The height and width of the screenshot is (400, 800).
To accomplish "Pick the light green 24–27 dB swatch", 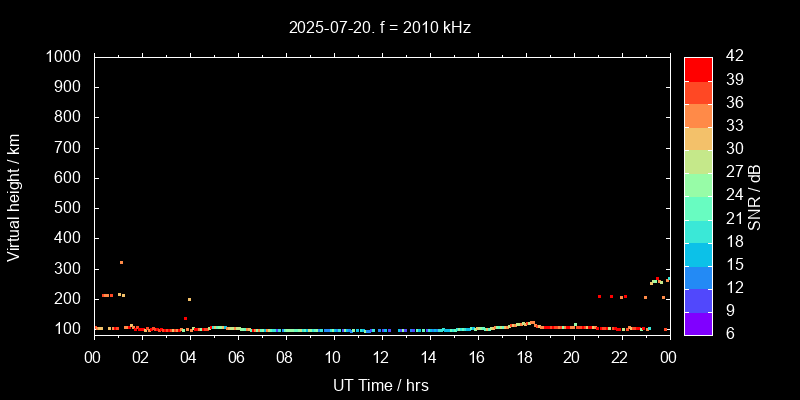I will coord(697,184).
